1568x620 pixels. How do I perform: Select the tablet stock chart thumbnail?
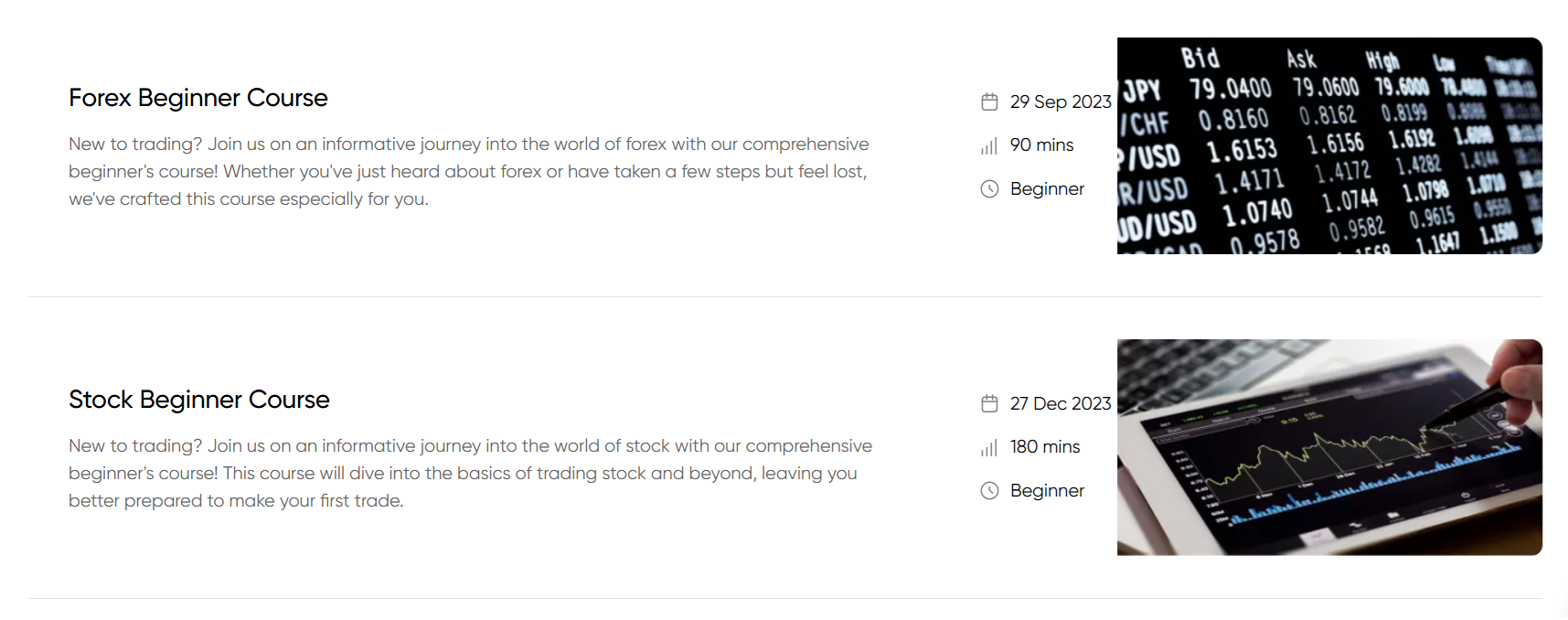(x=1329, y=447)
